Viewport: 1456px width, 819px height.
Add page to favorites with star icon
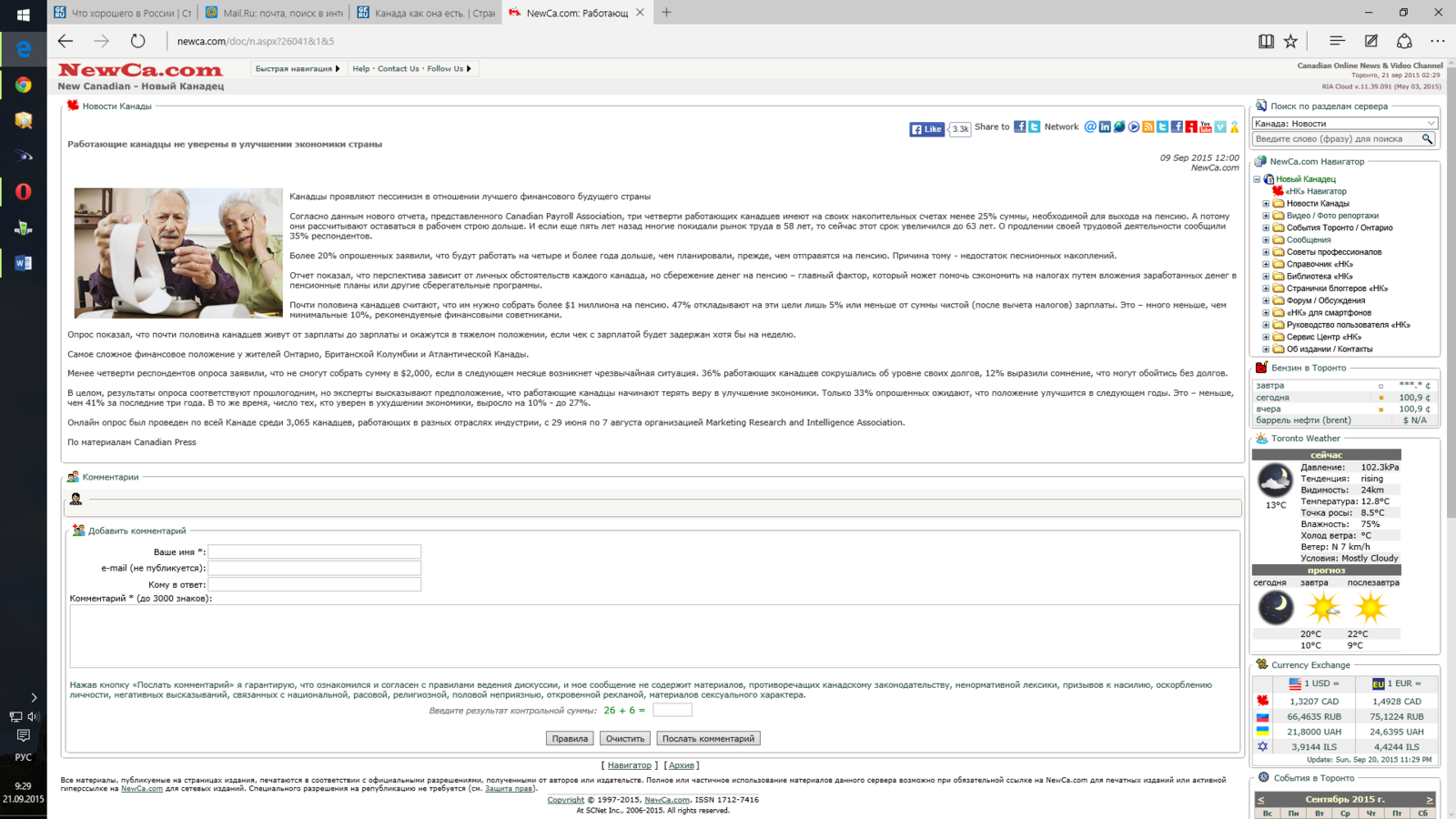1290,41
